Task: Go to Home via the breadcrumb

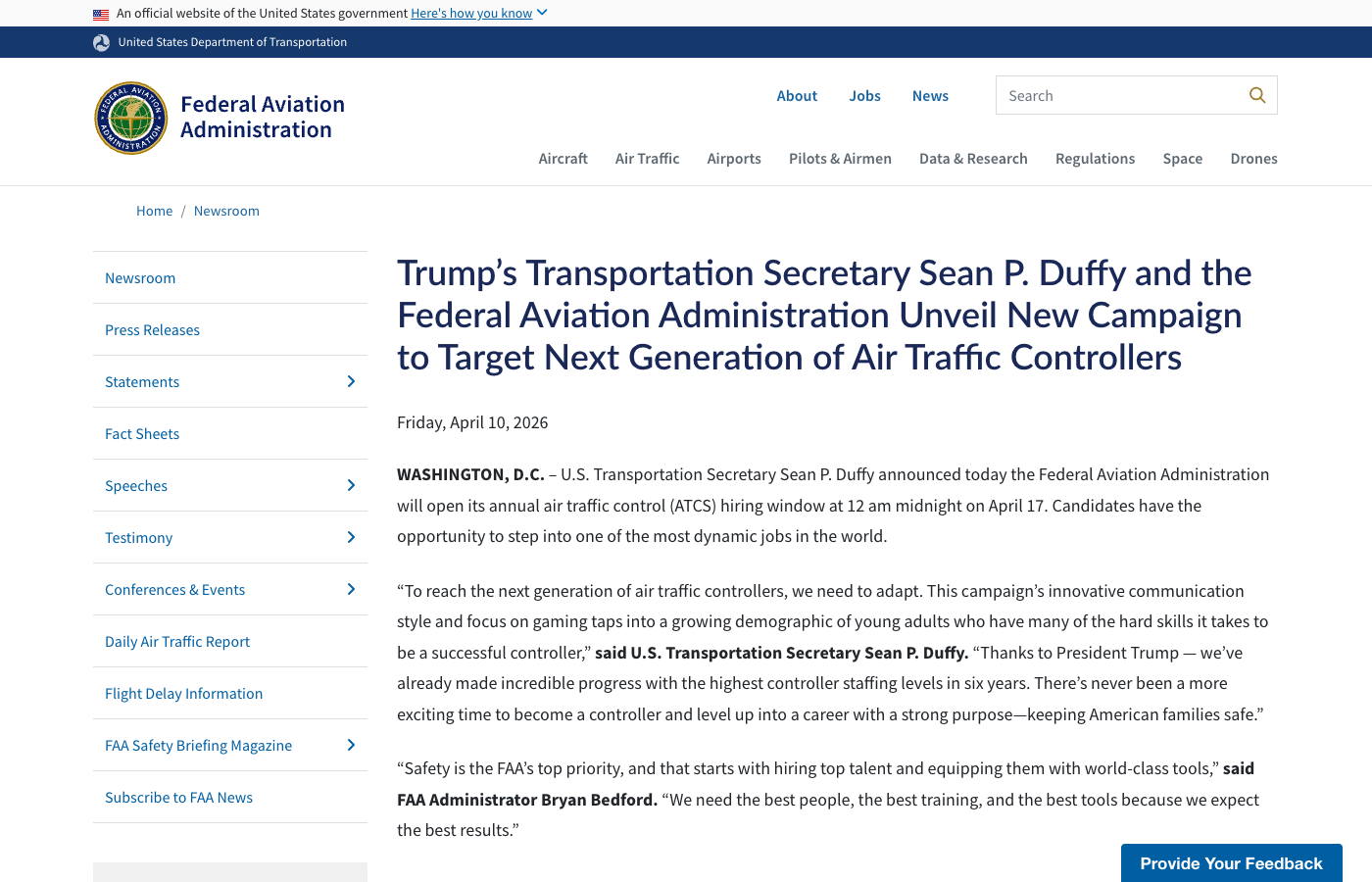Action: click(x=154, y=210)
